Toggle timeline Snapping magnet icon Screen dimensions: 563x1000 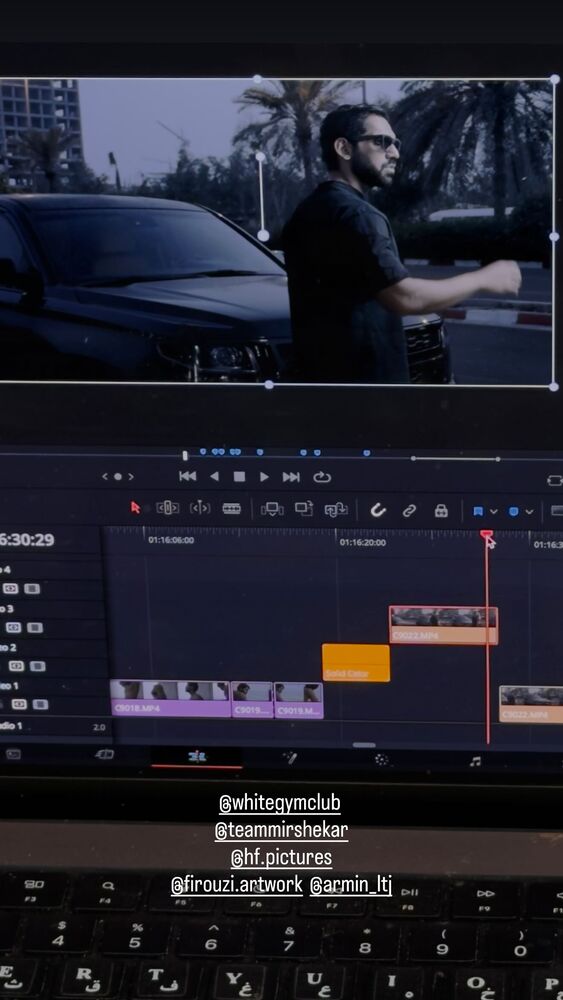(x=378, y=510)
